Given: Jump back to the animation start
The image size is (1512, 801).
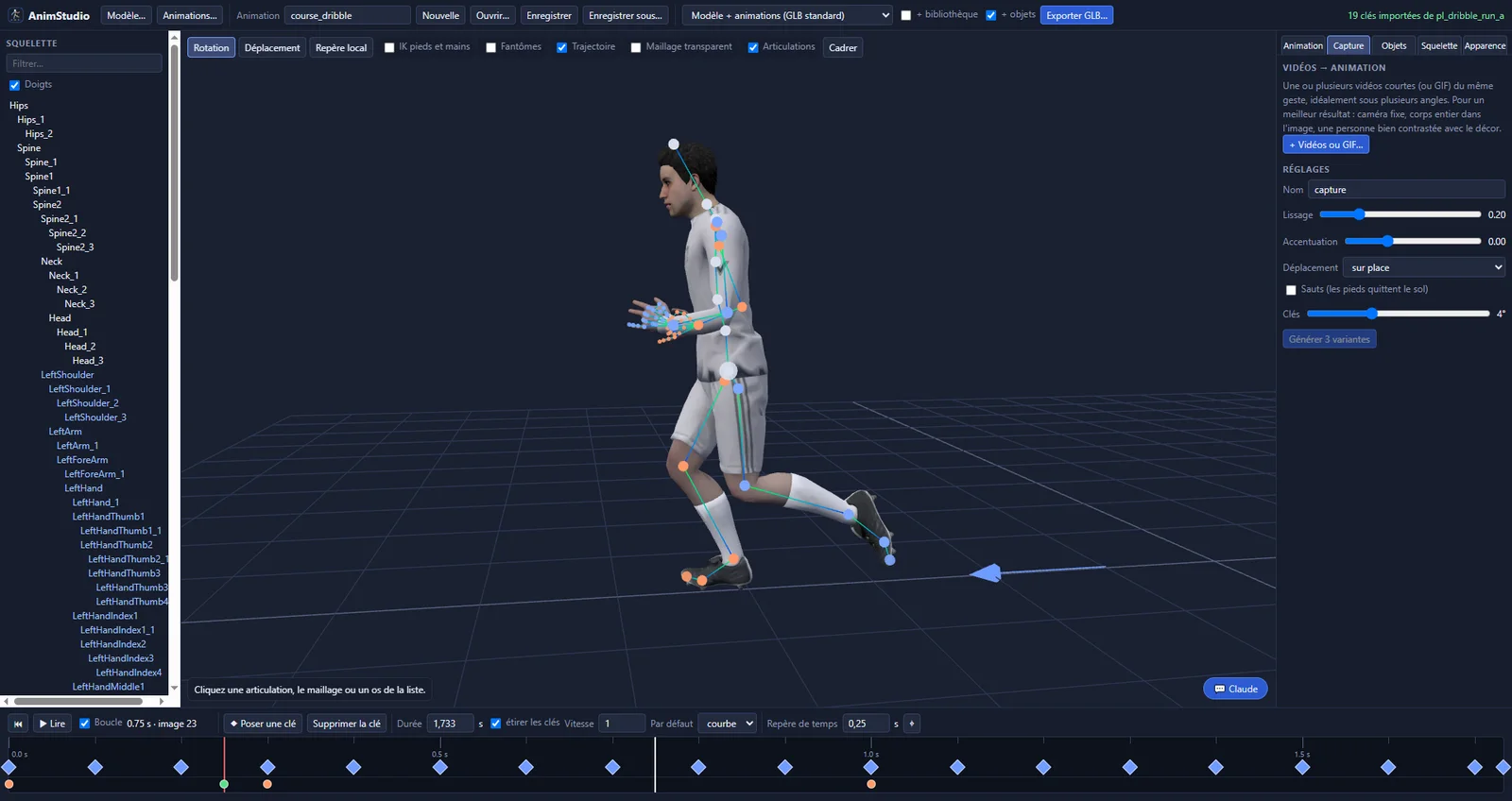Looking at the screenshot, I should pos(18,724).
